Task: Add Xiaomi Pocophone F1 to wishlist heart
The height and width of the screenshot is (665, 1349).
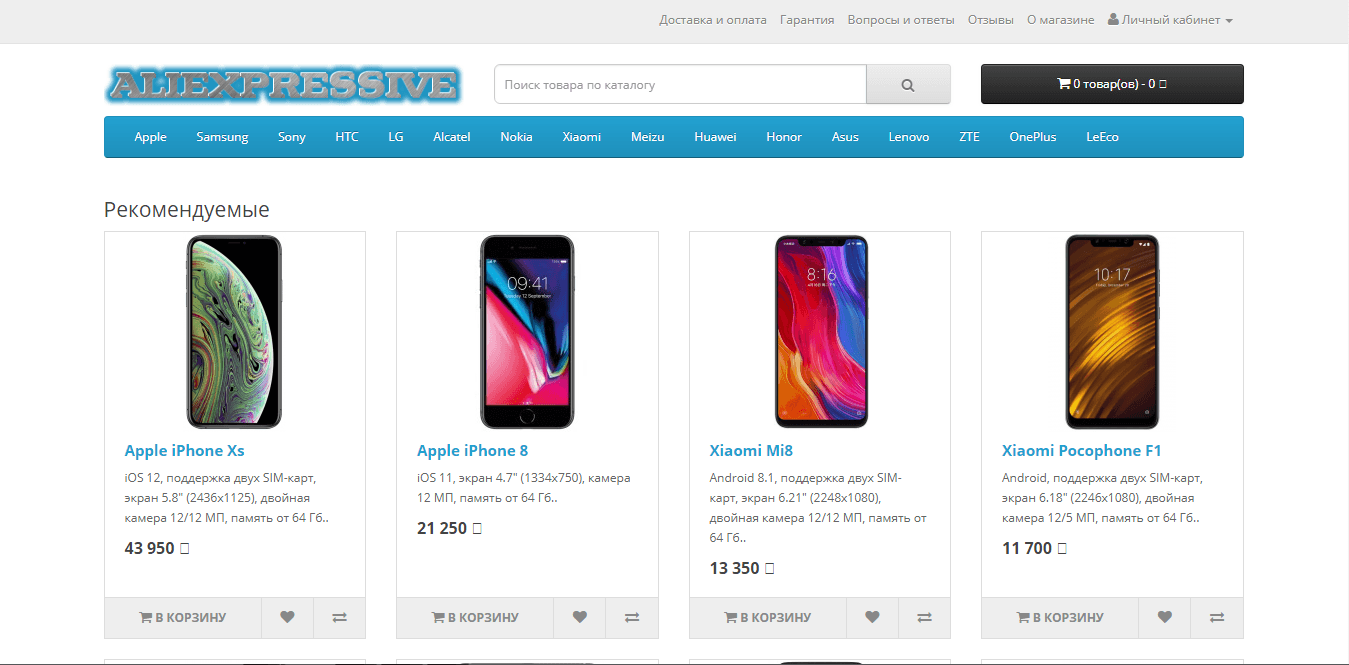Action: point(1165,617)
